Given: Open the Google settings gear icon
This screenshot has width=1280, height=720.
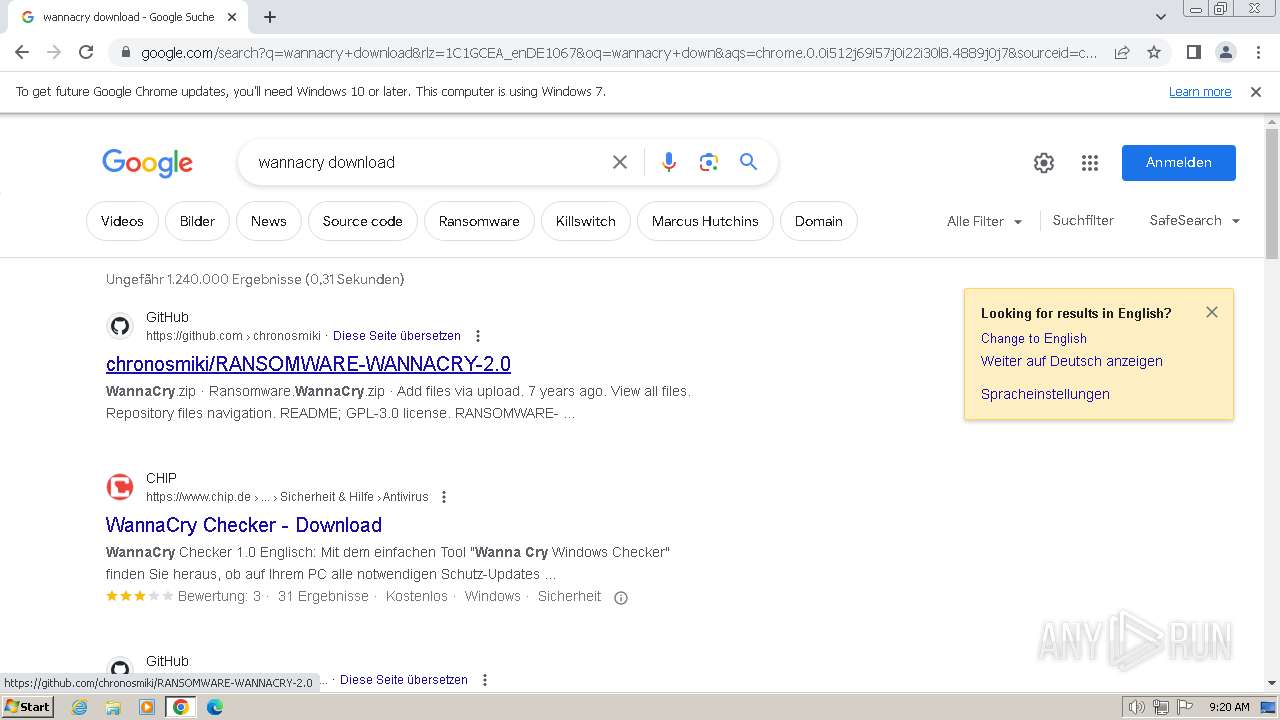Looking at the screenshot, I should point(1044,163).
